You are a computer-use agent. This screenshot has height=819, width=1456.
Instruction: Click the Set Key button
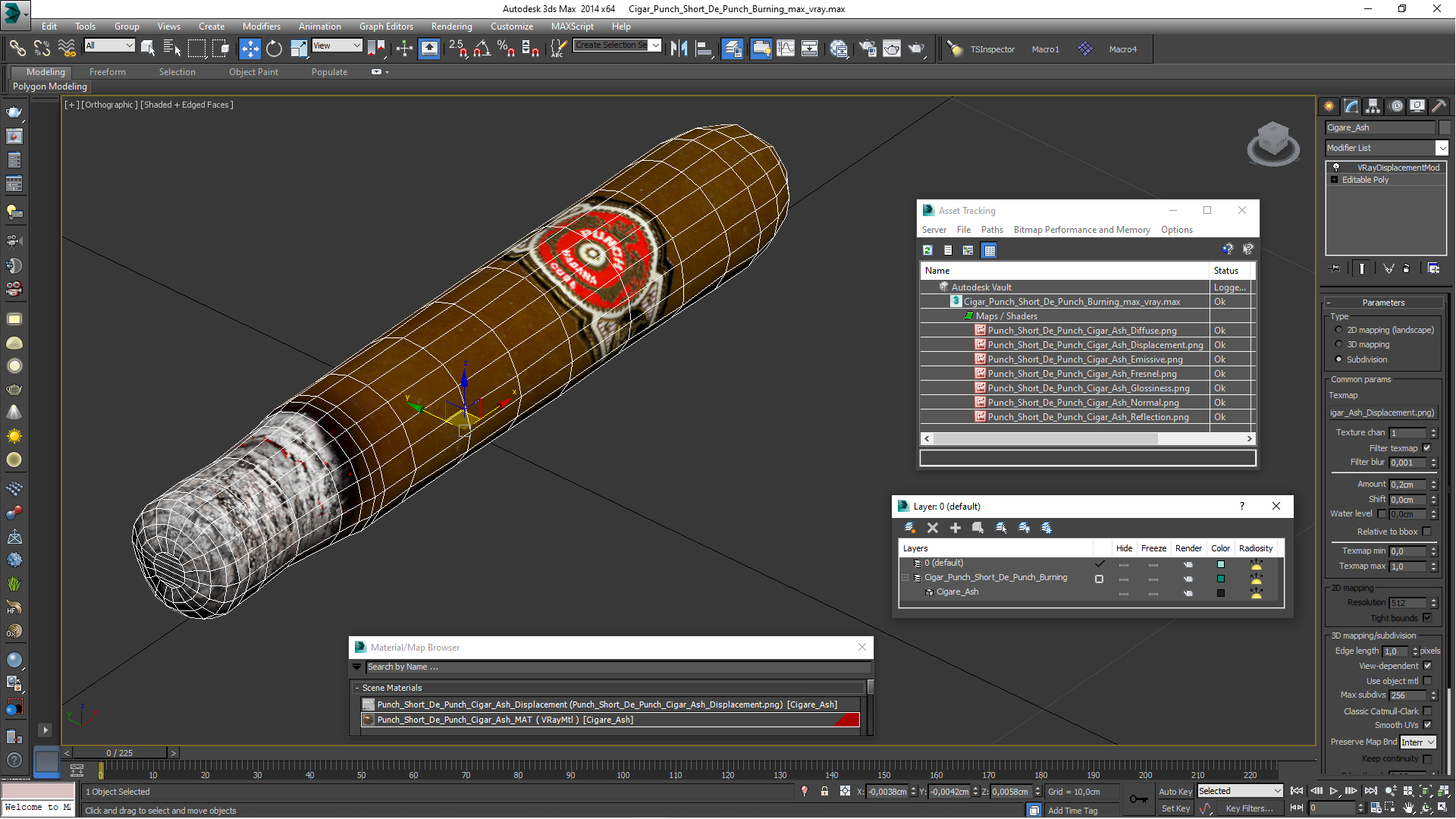[x=1175, y=808]
